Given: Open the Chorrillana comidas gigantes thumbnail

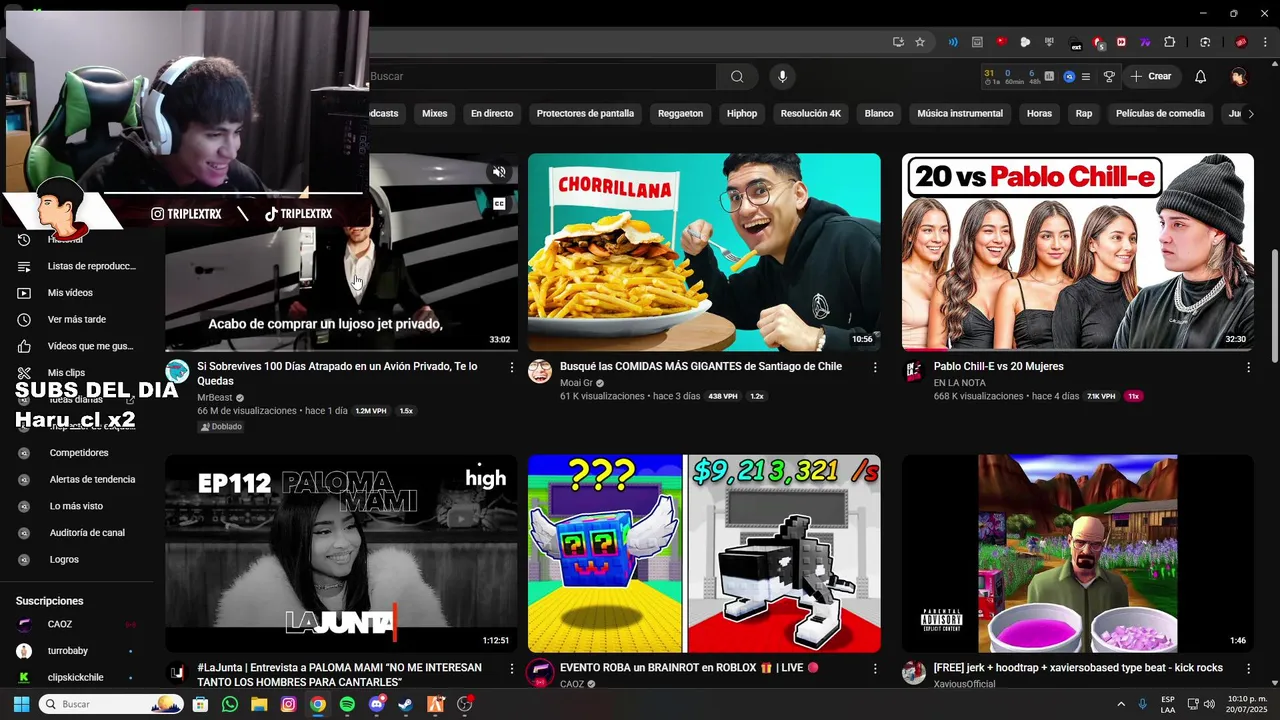Looking at the screenshot, I should [x=704, y=252].
